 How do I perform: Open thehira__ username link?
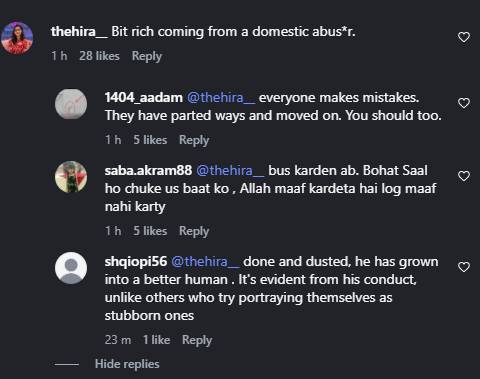[x=79, y=32]
